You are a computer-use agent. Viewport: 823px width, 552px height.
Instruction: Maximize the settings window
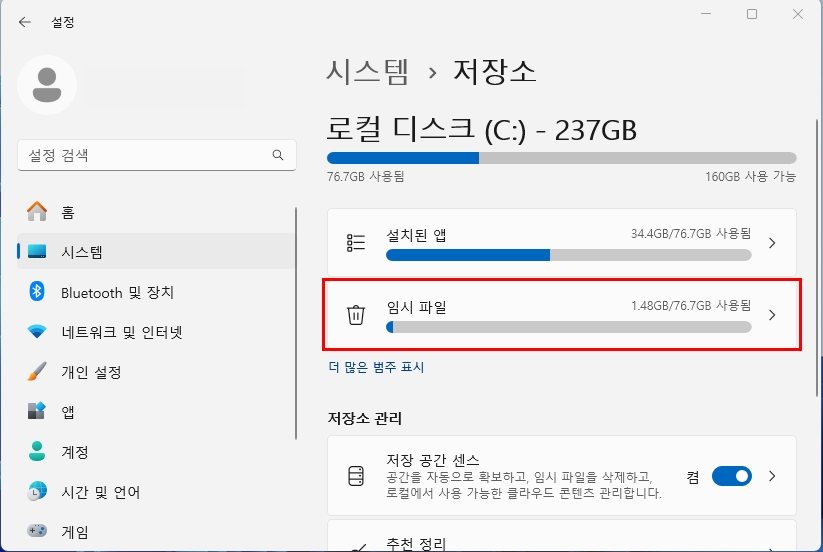pos(752,14)
